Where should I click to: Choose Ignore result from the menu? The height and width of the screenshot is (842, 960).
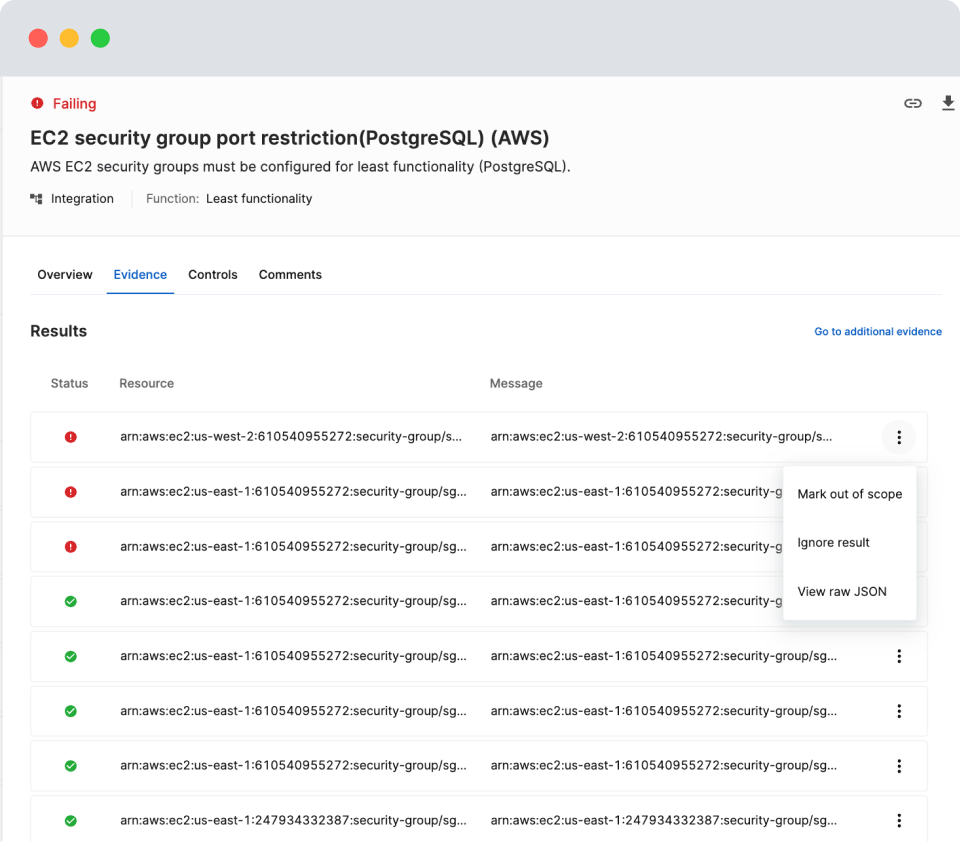click(833, 543)
